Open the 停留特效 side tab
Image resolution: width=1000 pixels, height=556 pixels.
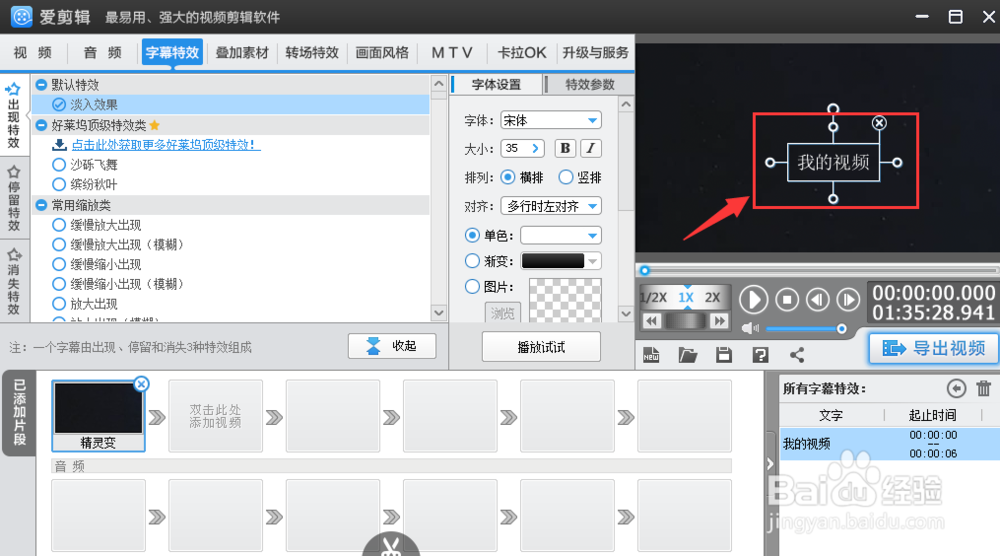click(x=13, y=198)
